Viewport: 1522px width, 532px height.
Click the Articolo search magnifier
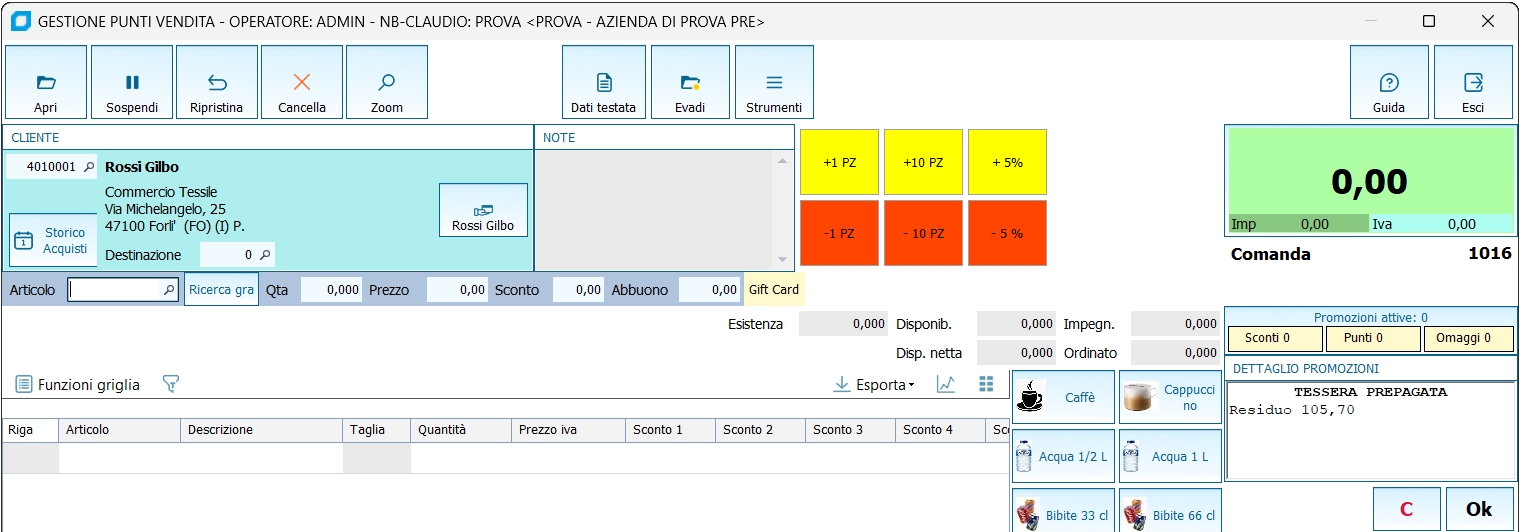coord(169,290)
